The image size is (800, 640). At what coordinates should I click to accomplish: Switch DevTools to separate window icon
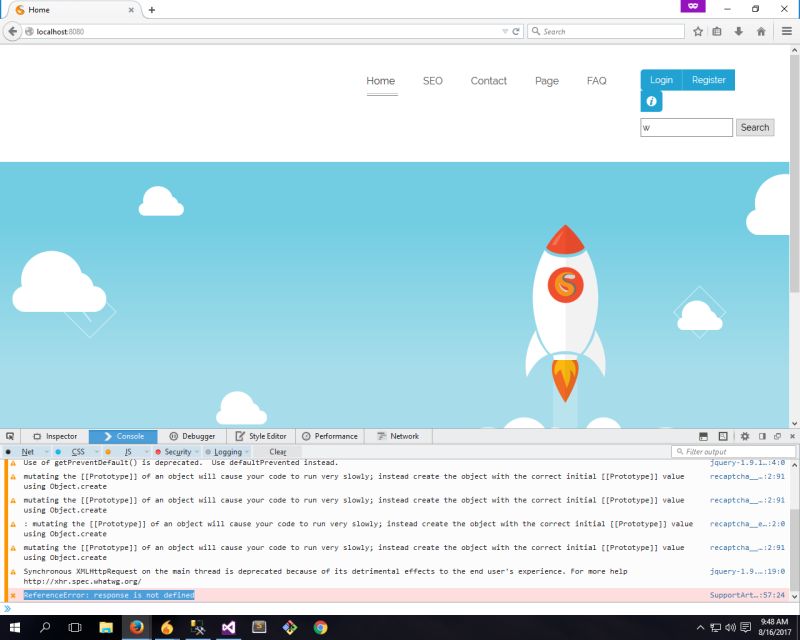(x=778, y=436)
